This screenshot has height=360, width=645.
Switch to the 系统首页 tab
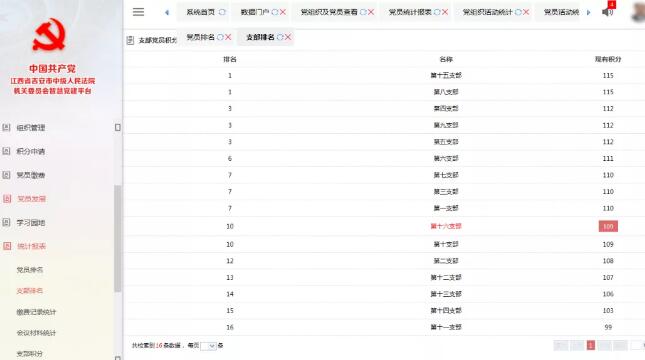click(200, 12)
